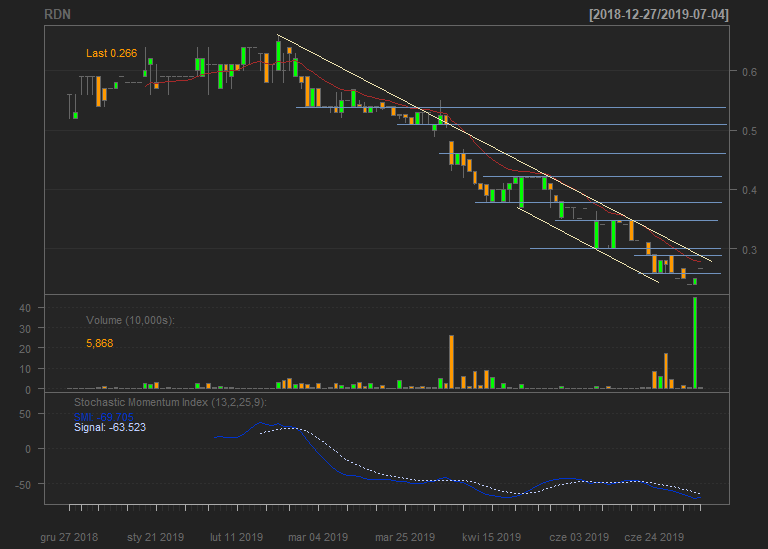Click the RDN ticker title
This screenshot has width=768, height=549.
(x=57, y=15)
